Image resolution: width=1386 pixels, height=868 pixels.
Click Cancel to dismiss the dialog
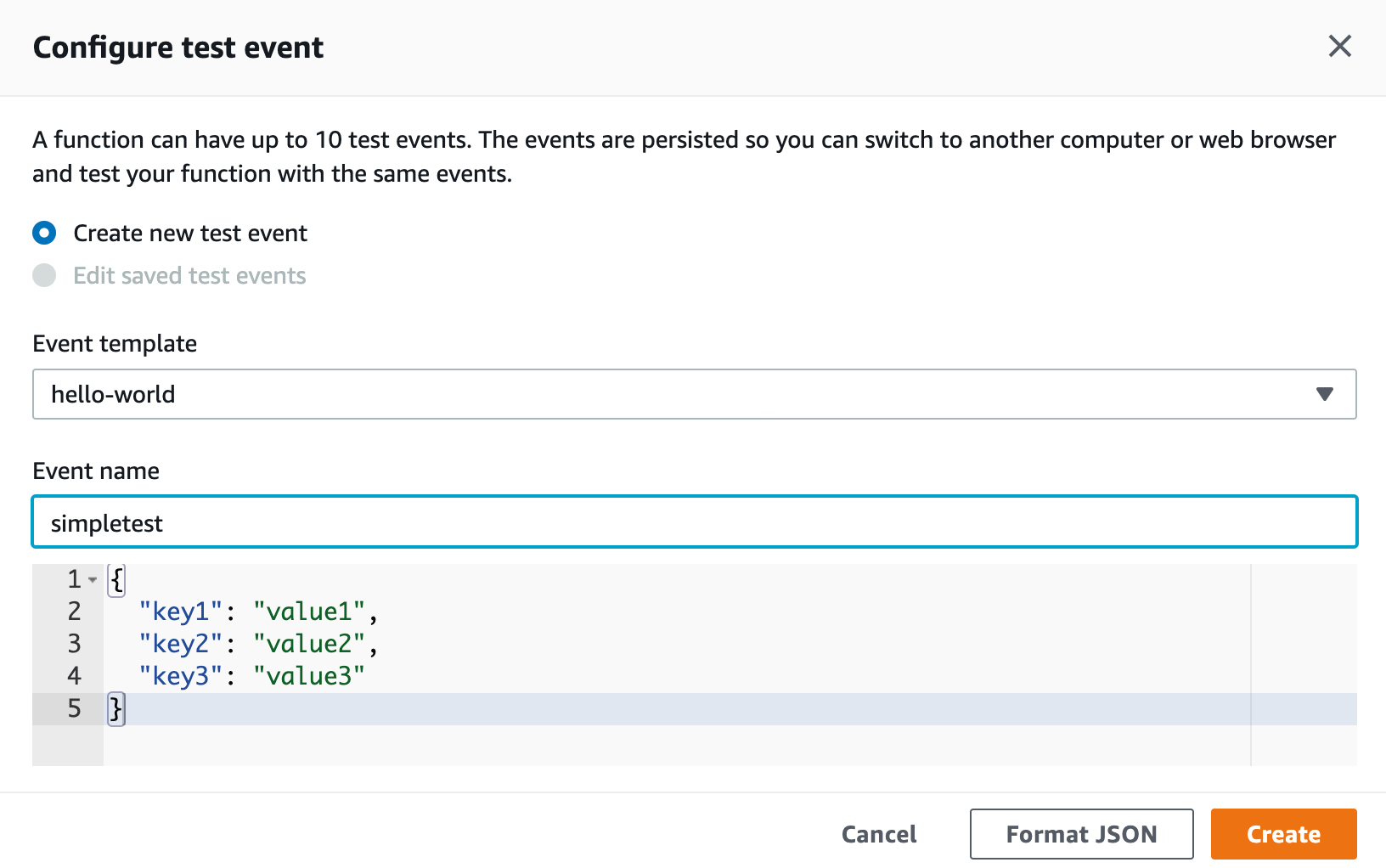(878, 834)
